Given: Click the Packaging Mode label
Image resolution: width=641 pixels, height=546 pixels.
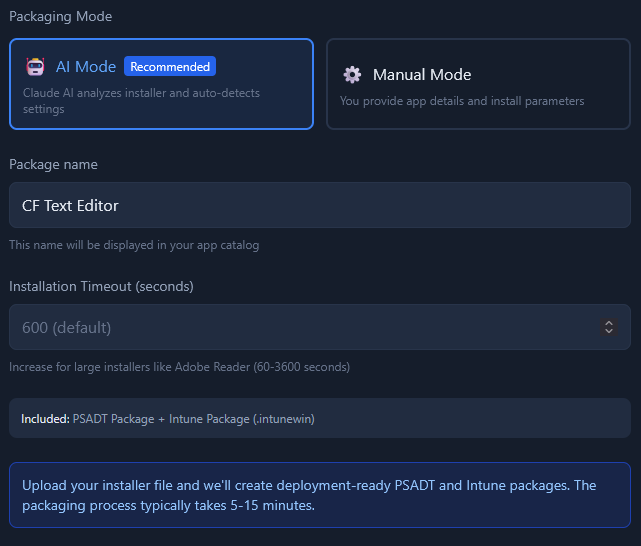Looking at the screenshot, I should tap(61, 16).
